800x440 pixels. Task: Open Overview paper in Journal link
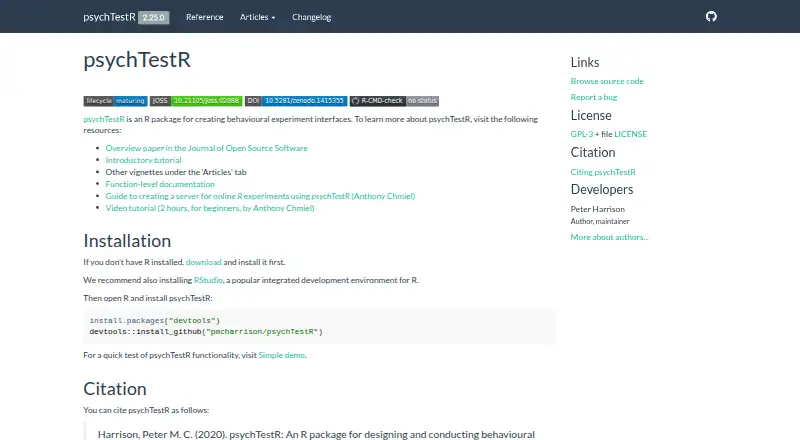click(x=207, y=148)
